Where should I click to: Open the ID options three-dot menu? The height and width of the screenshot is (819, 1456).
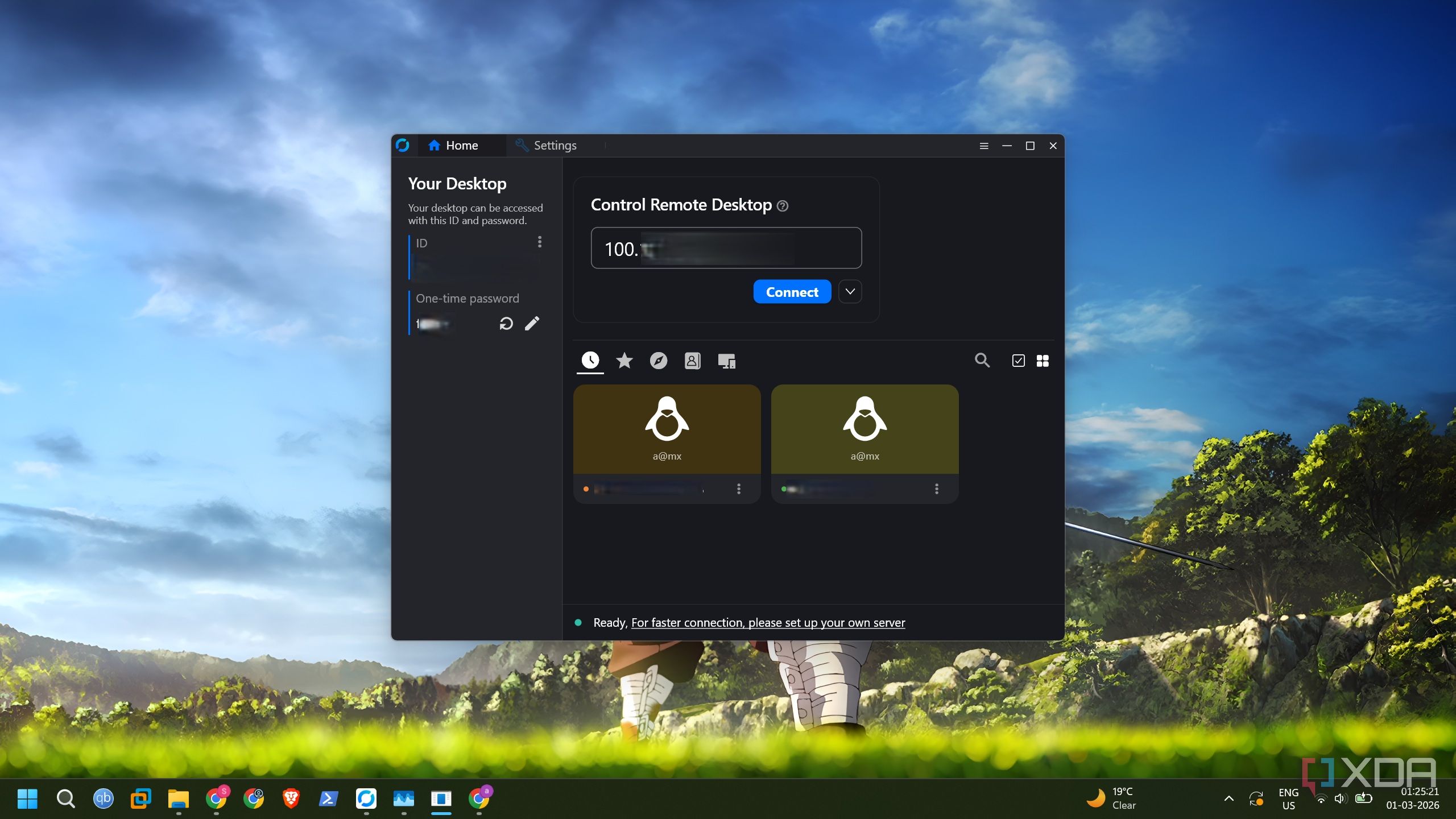[x=539, y=242]
